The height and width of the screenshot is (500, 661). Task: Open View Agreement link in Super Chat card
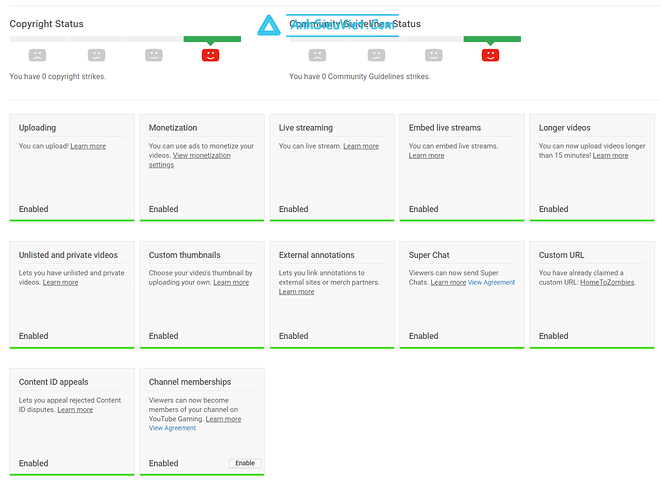point(492,282)
